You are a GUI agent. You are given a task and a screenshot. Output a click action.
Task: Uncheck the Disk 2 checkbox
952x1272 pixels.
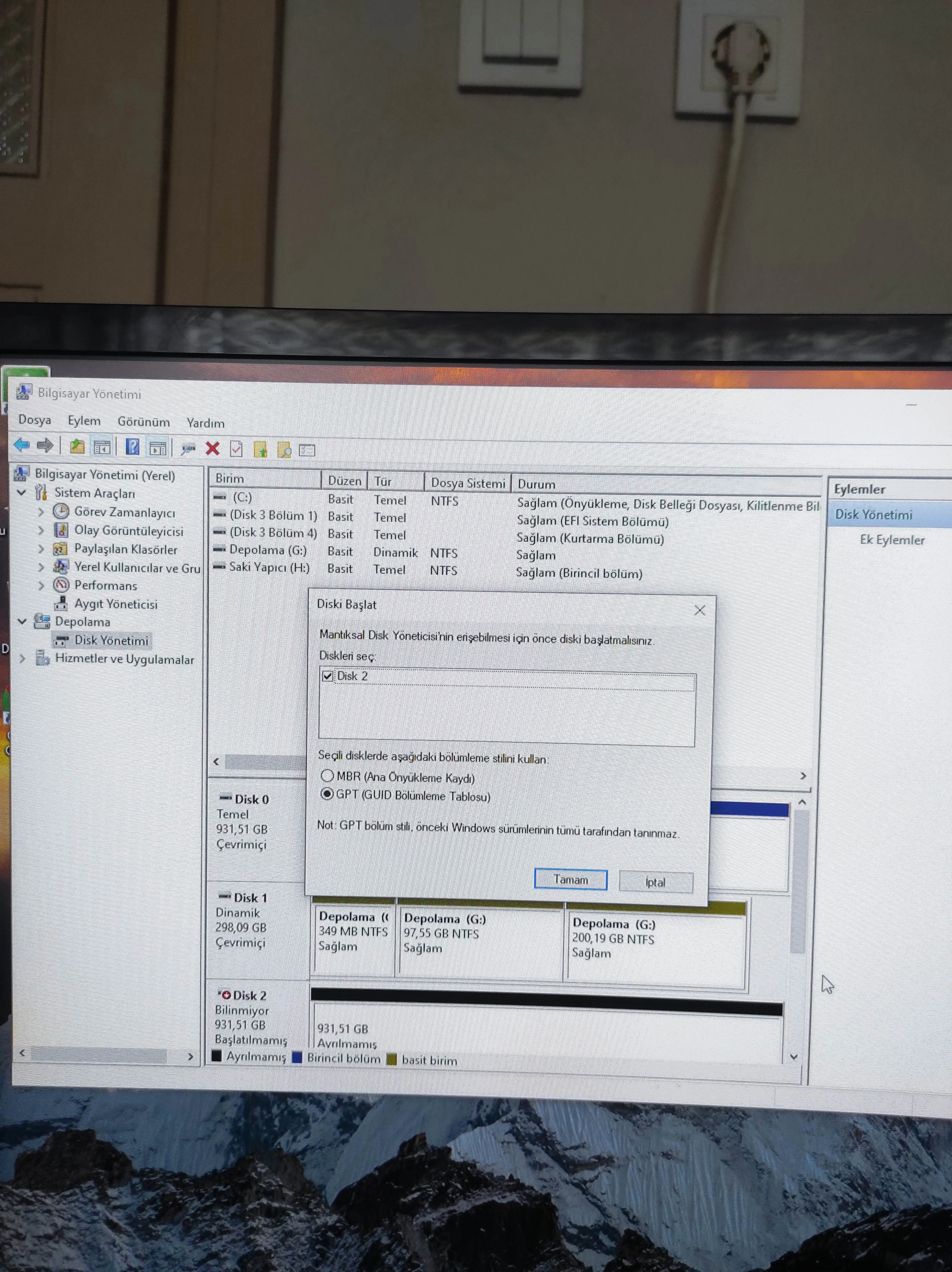tap(328, 676)
